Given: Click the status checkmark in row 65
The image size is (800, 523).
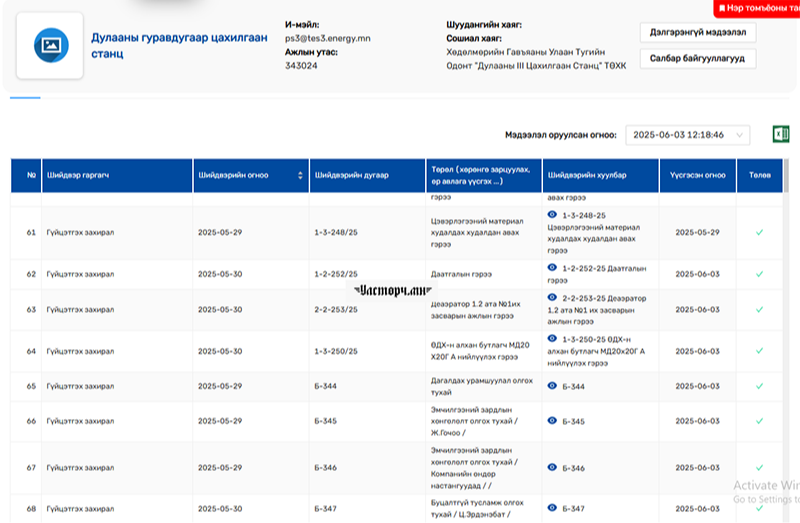Looking at the screenshot, I should 759,386.
